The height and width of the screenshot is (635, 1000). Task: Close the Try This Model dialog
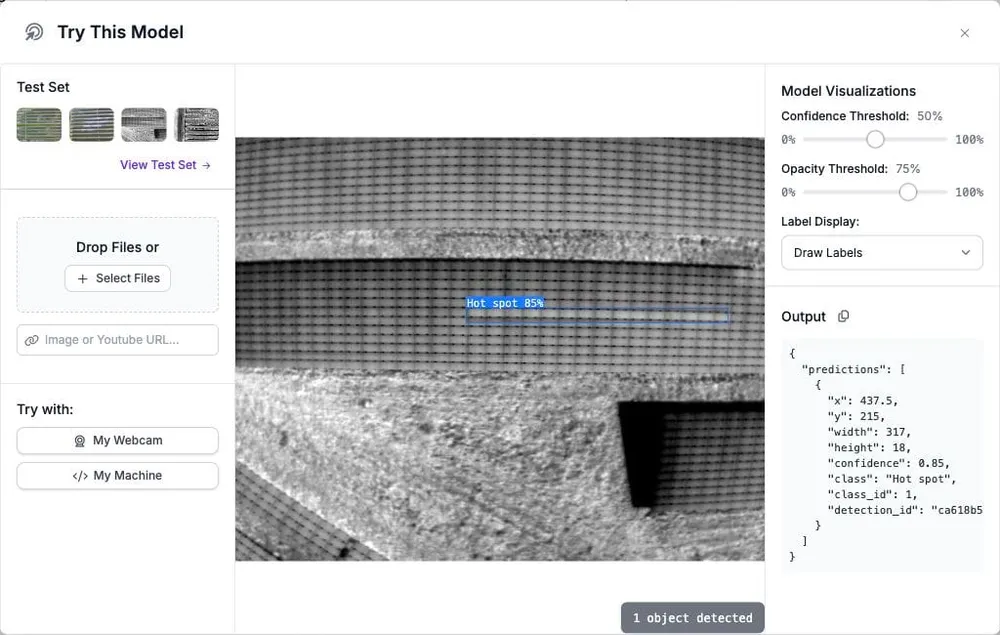point(964,33)
